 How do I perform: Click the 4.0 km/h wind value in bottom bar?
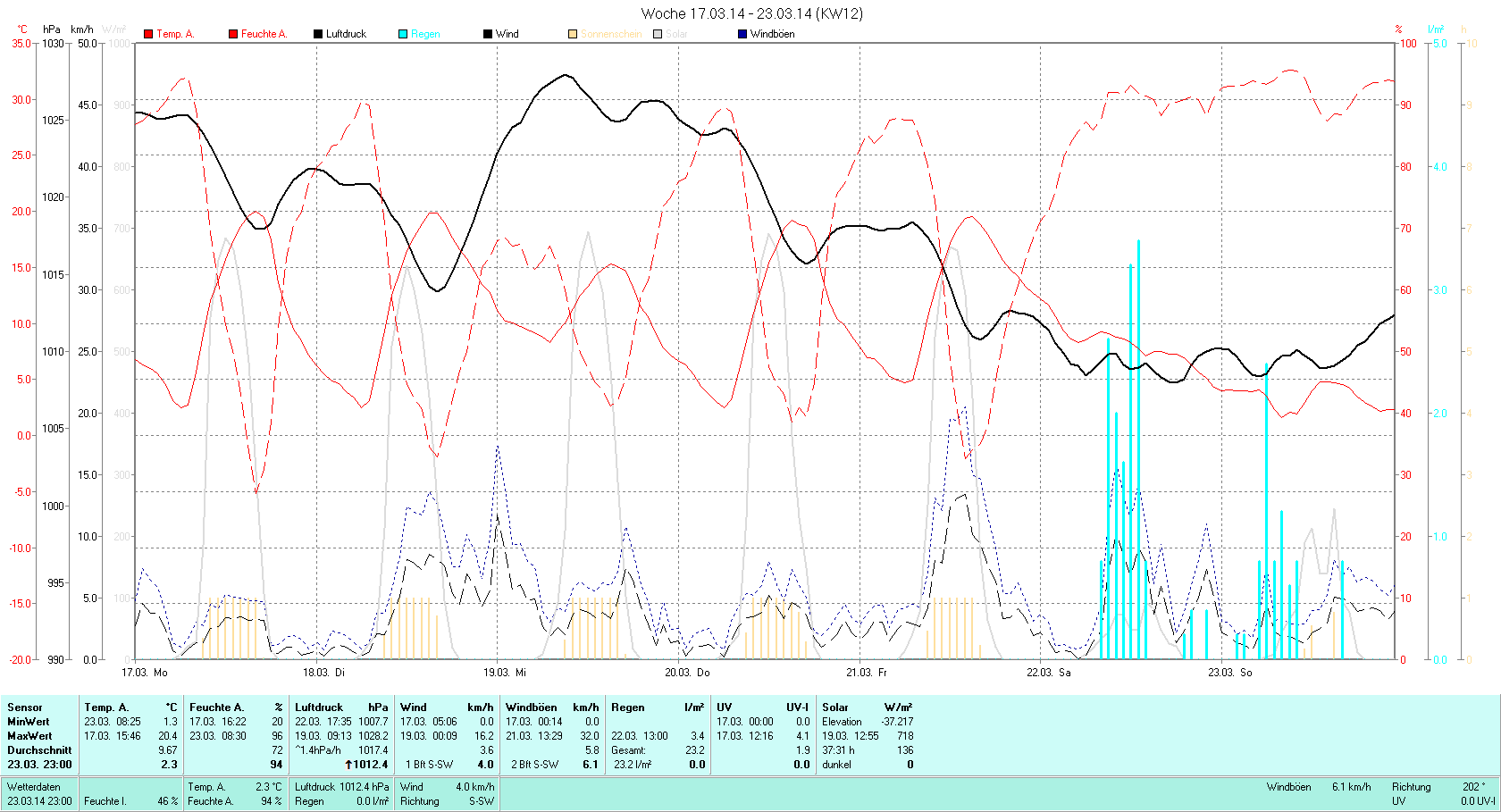click(x=475, y=787)
